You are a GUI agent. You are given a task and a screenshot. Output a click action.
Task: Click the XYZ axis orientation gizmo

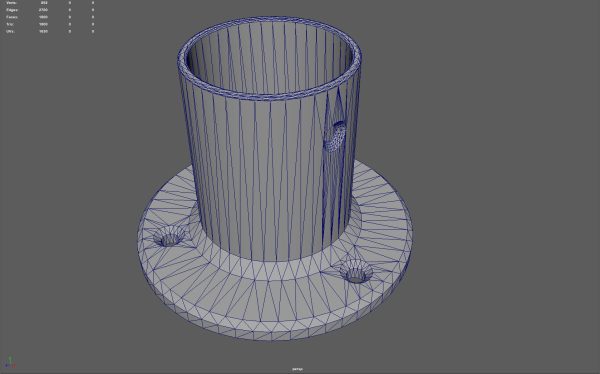click(10, 362)
